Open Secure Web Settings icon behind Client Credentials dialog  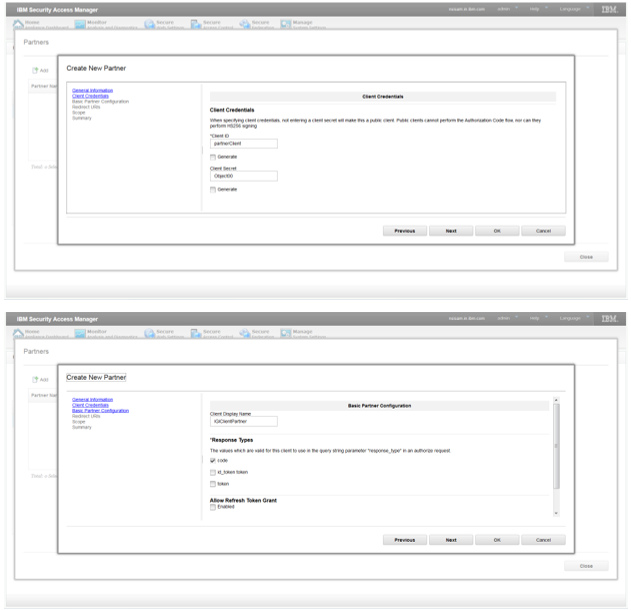pyautogui.click(x=150, y=25)
